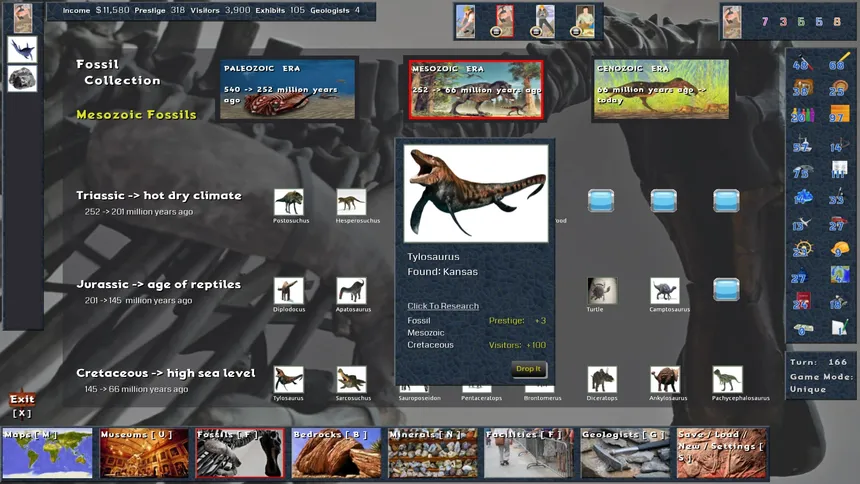Click the empty blue slot in Jurassic row
Image resolution: width=860 pixels, height=484 pixels.
(726, 290)
